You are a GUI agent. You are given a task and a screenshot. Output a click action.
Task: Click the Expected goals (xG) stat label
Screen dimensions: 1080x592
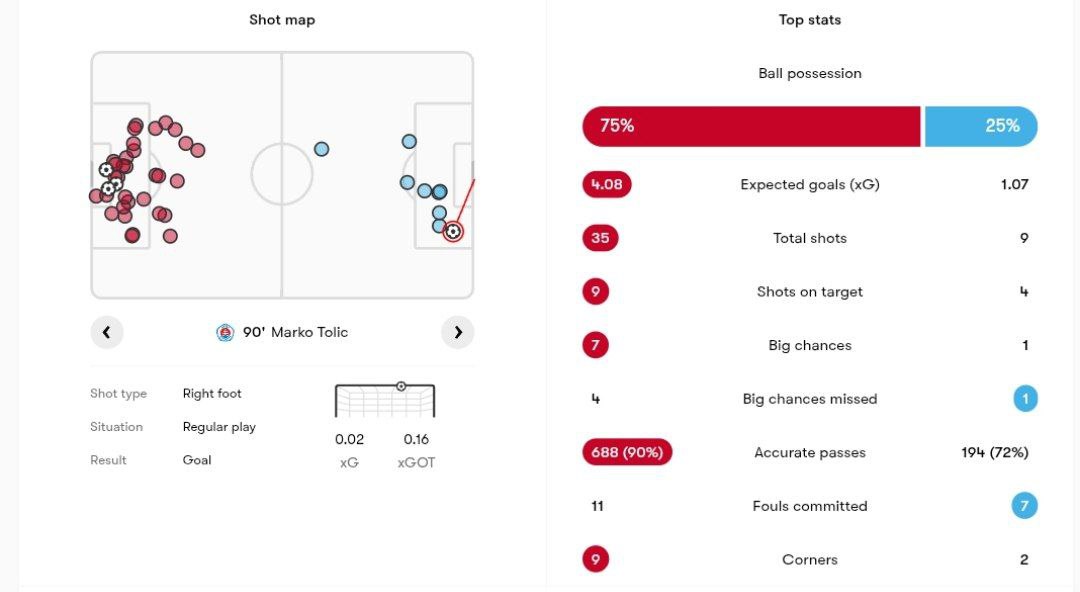810,185
